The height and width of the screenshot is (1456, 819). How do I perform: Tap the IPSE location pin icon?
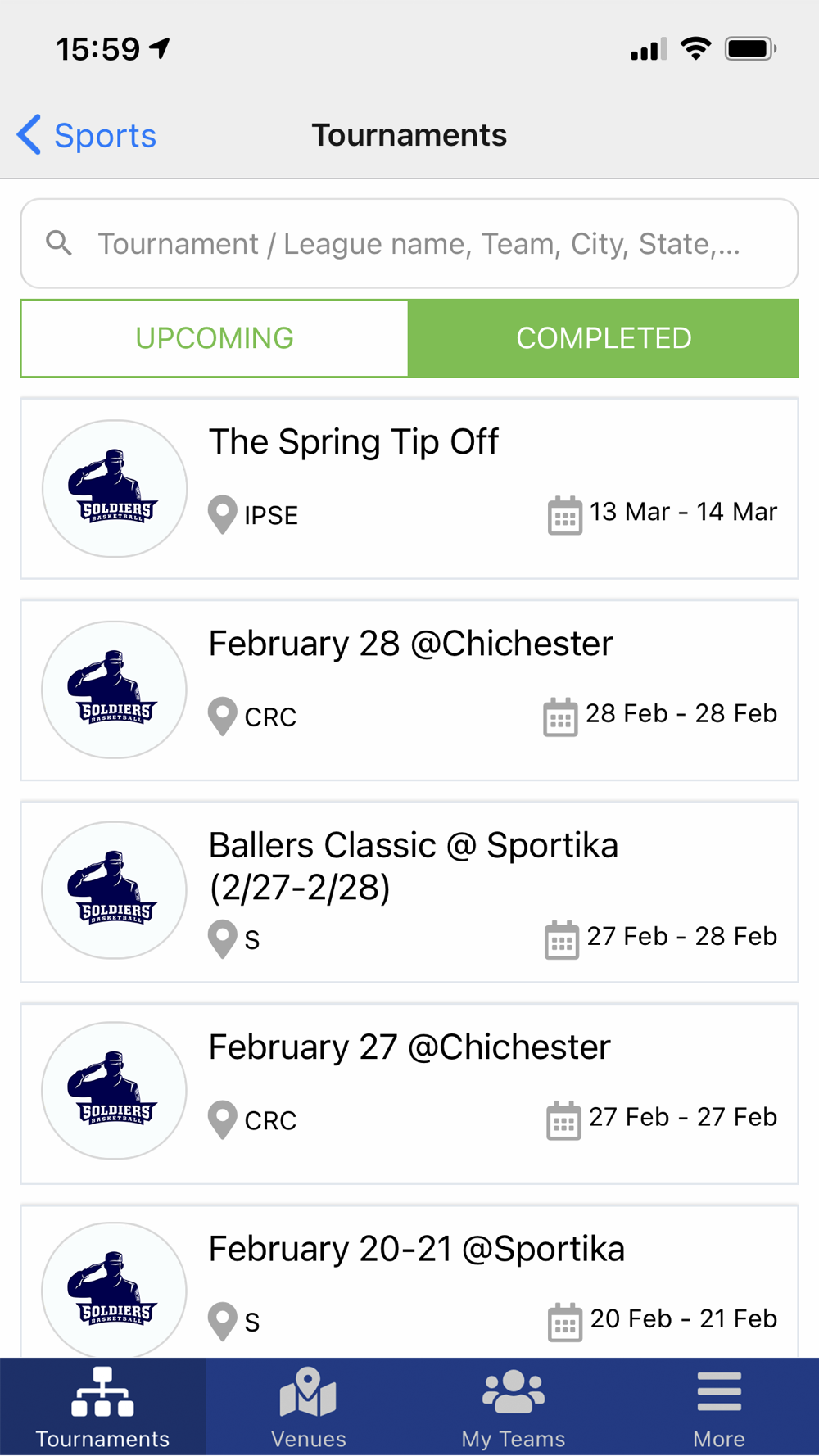222,515
